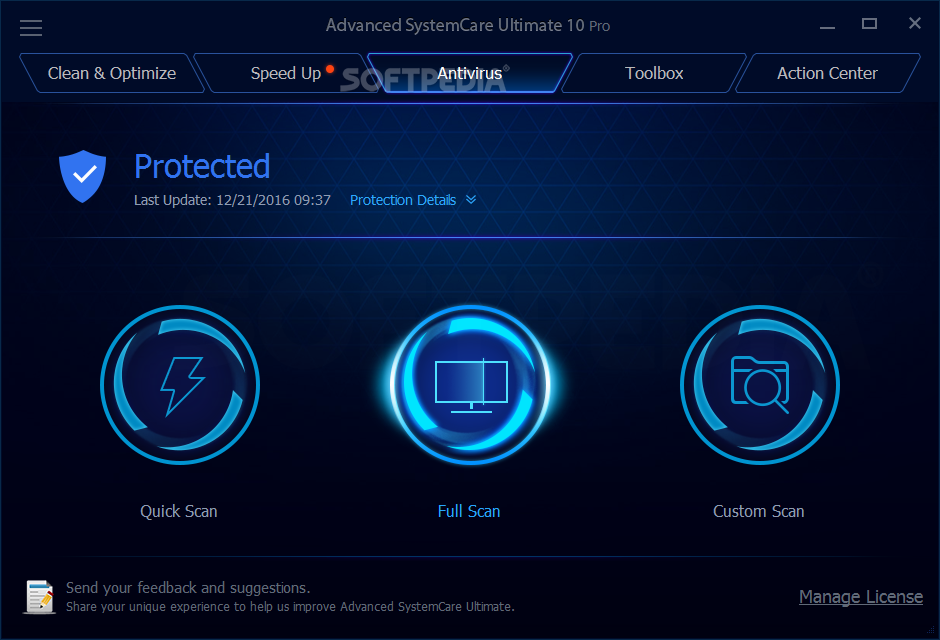The image size is (940, 640).
Task: Click the 'Protected' status heading
Action: 202,167
